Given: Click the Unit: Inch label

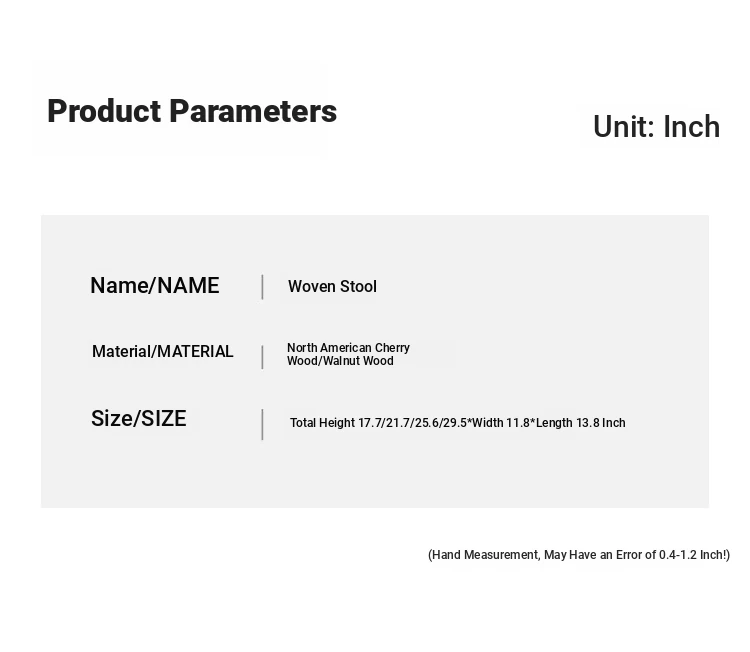Looking at the screenshot, I should pyautogui.click(x=656, y=127).
